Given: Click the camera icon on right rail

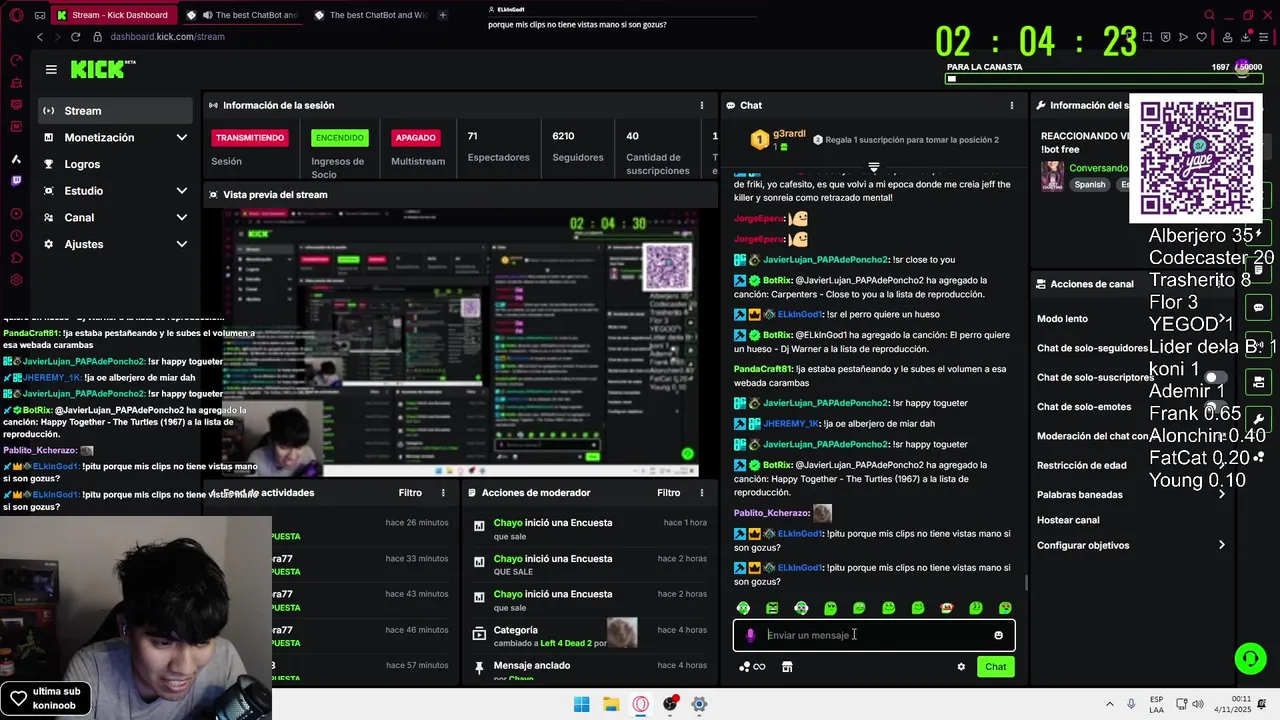Looking at the screenshot, I should click(x=1259, y=382).
